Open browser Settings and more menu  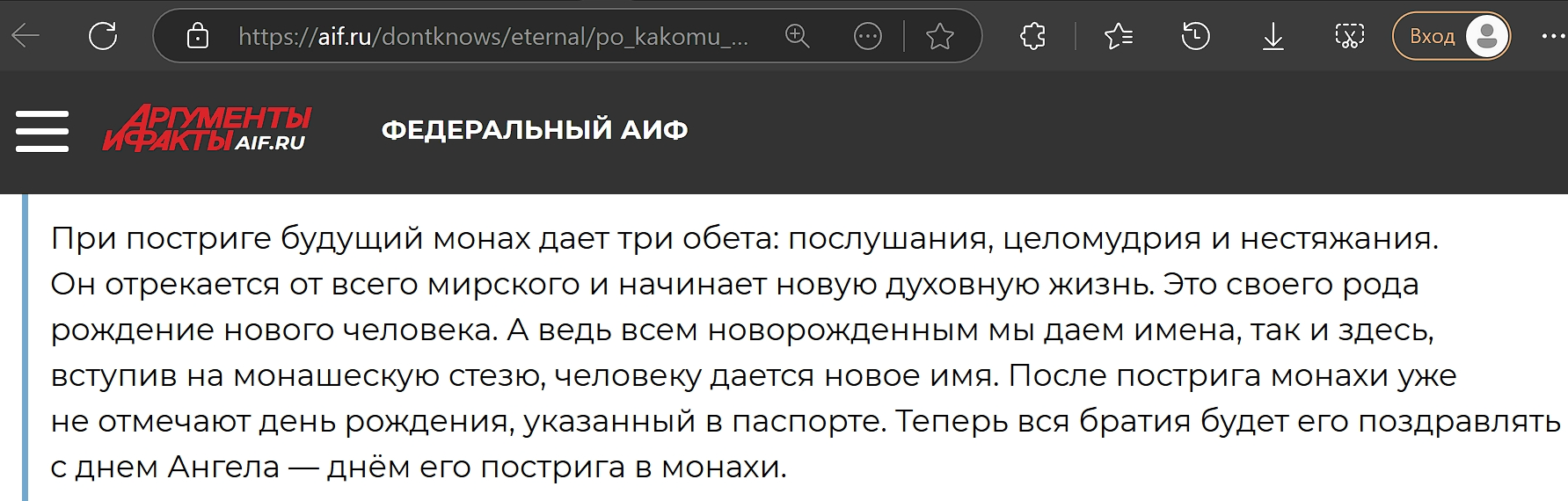pos(1552,36)
